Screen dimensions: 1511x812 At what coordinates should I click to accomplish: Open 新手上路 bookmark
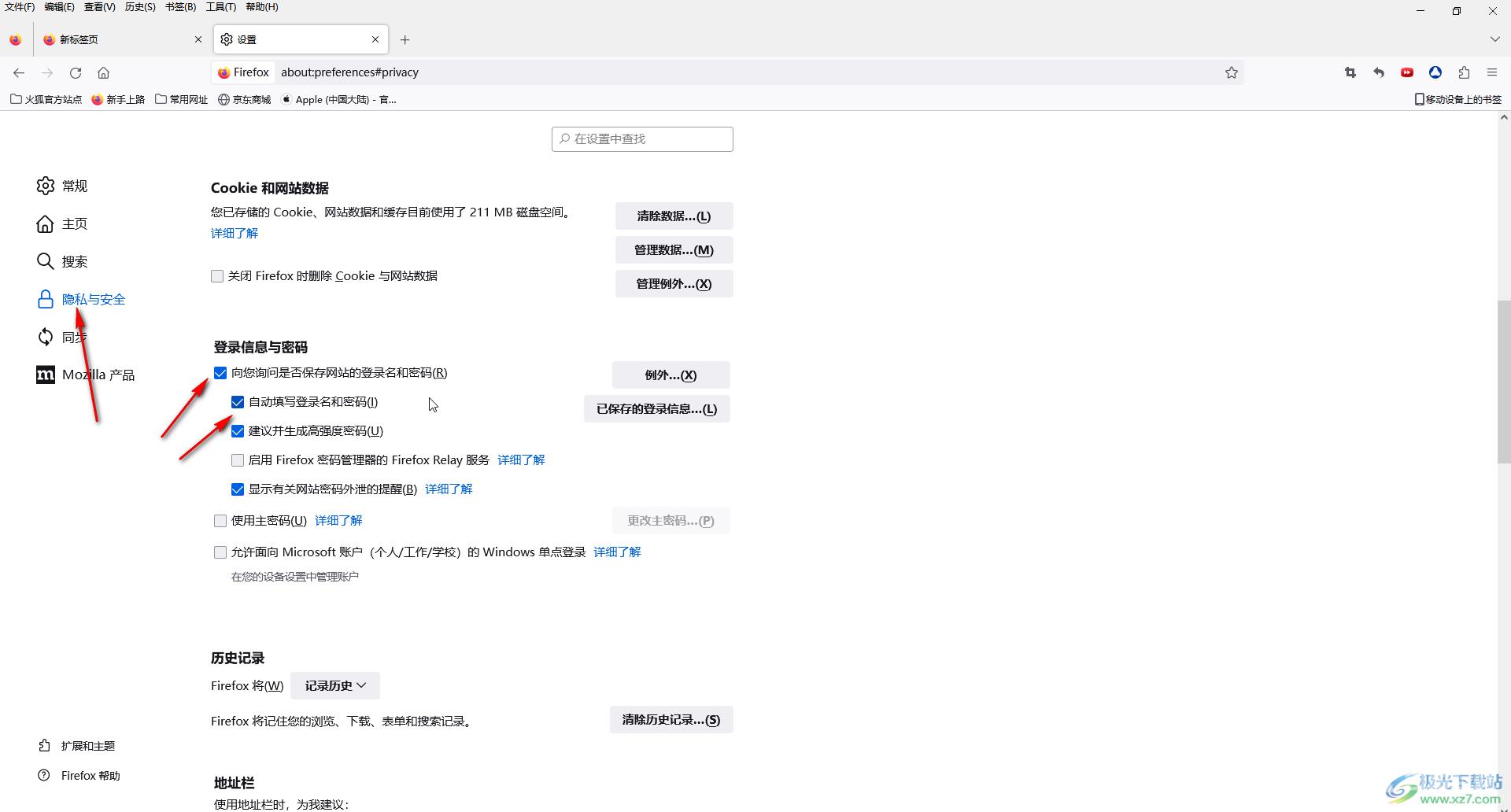118,99
